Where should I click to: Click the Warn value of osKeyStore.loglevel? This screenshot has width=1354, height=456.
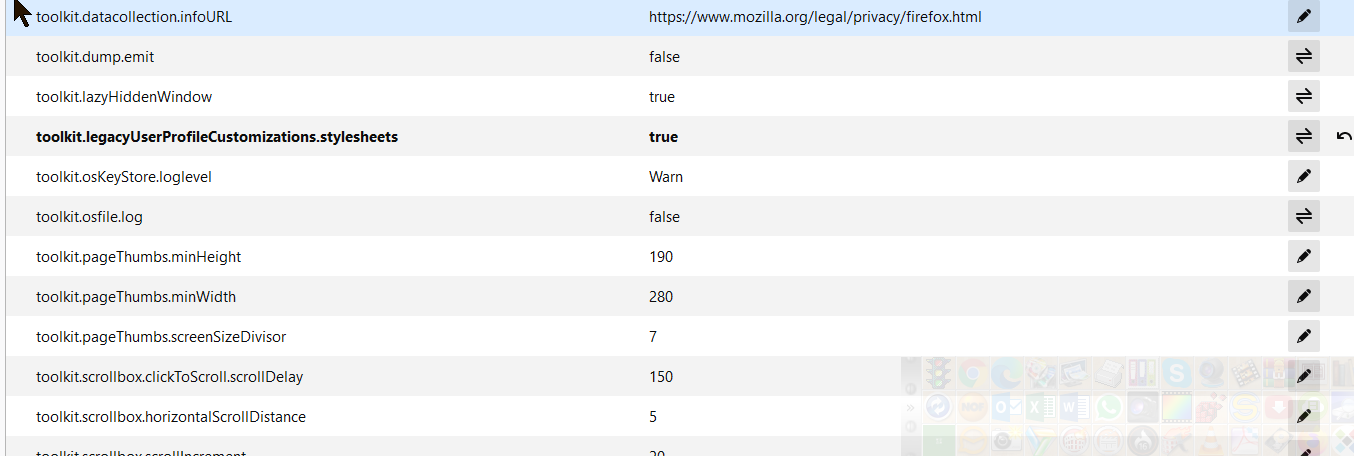(x=666, y=177)
